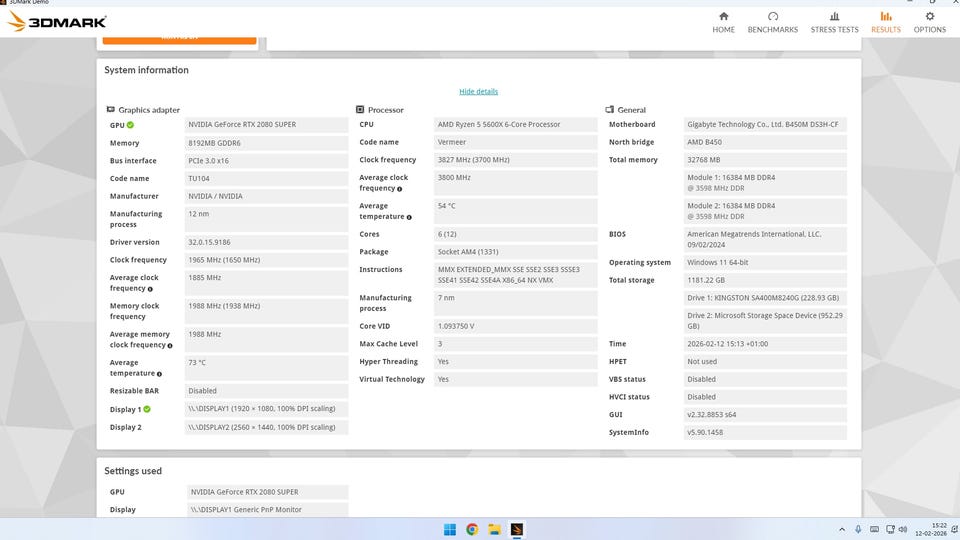Click the 'Settings used' heading

[x=133, y=471]
